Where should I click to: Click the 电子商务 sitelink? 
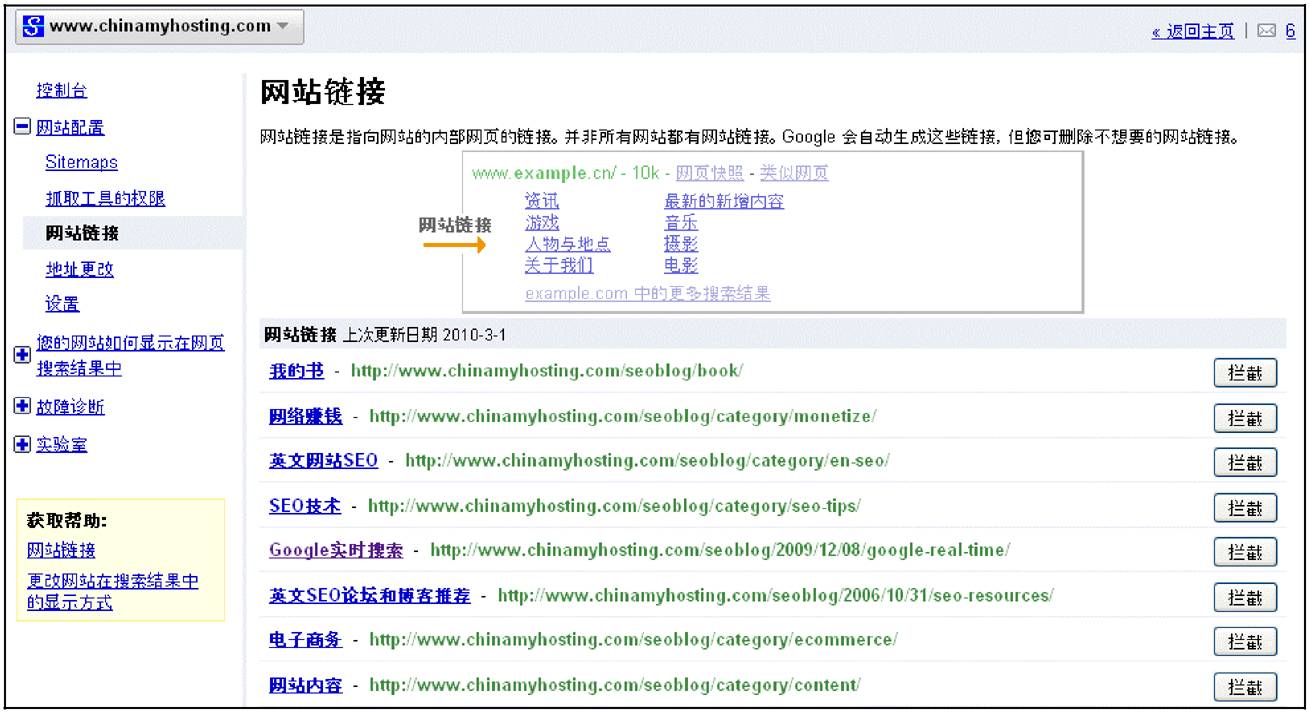click(x=305, y=640)
